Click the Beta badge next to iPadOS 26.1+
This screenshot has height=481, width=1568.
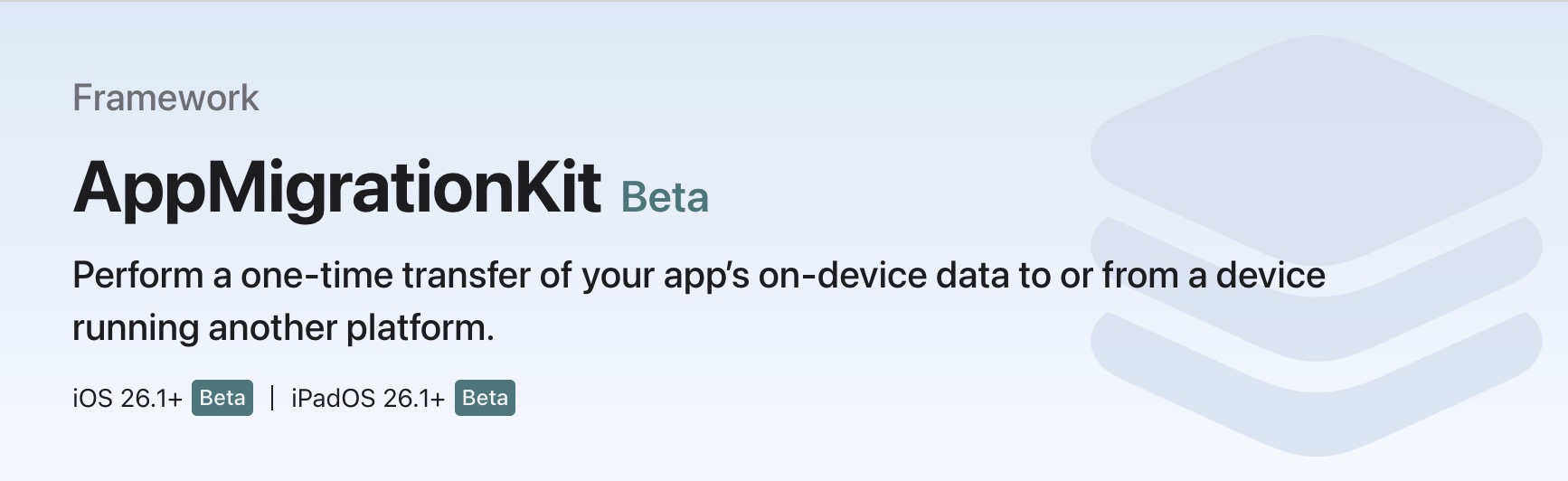485,398
